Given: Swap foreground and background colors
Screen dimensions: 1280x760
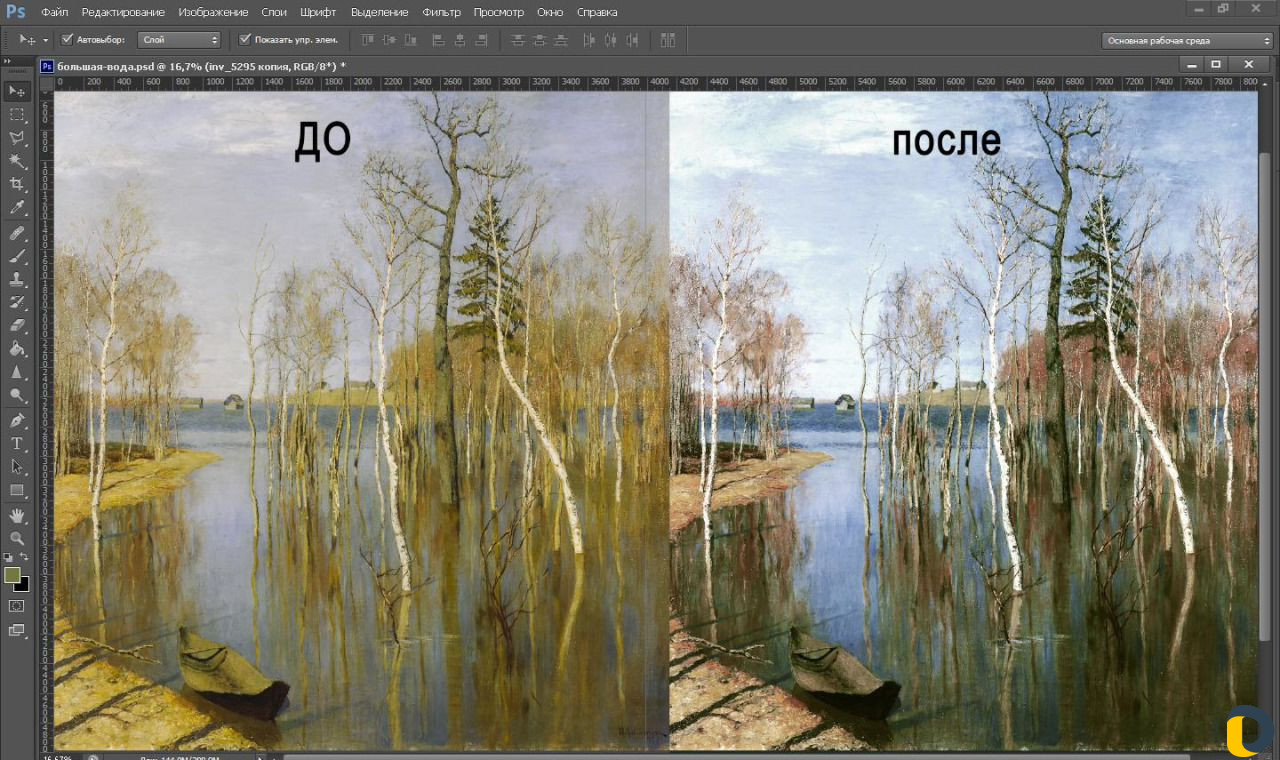Looking at the screenshot, I should pyautogui.click(x=24, y=556).
